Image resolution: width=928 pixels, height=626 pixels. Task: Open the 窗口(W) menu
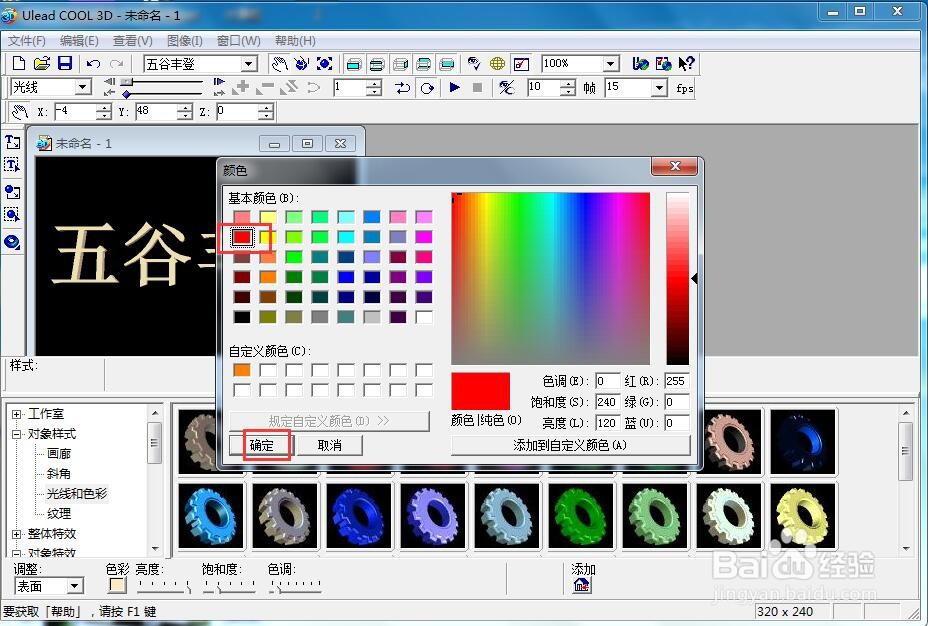239,40
